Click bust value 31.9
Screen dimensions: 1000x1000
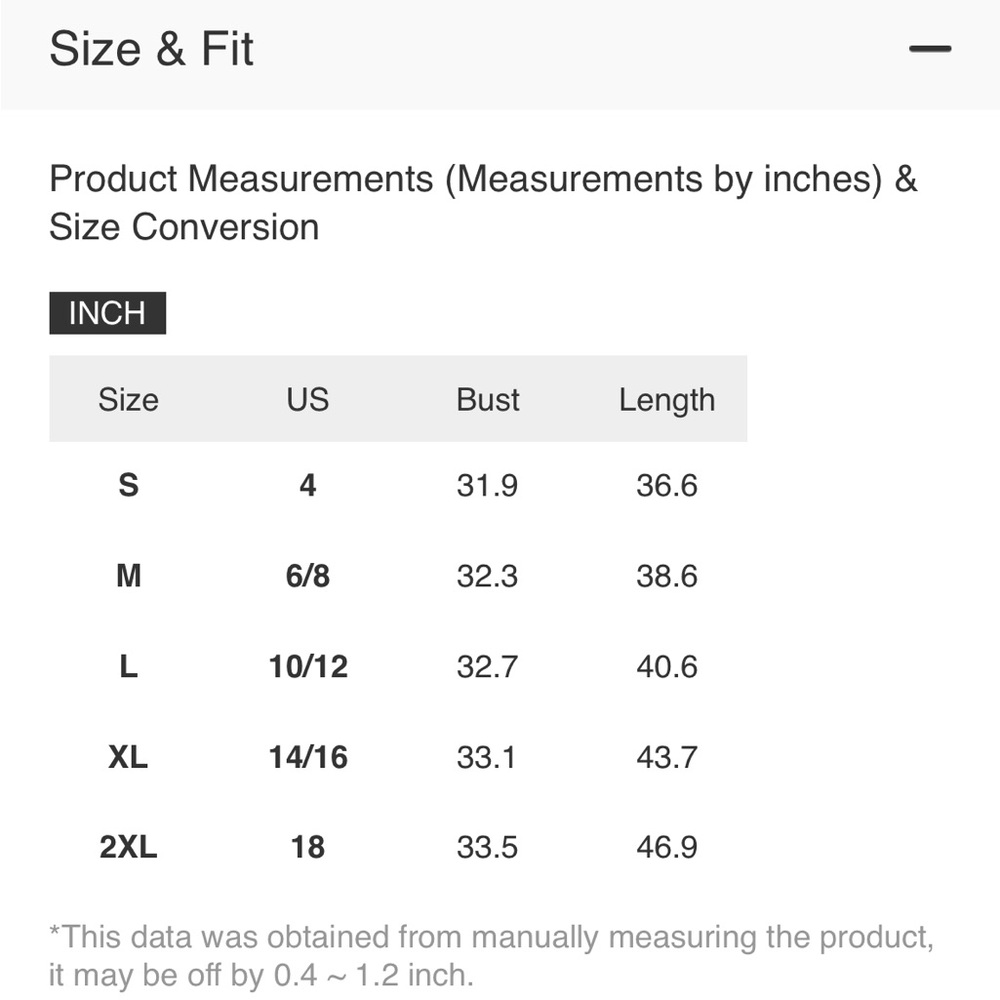[x=487, y=485]
